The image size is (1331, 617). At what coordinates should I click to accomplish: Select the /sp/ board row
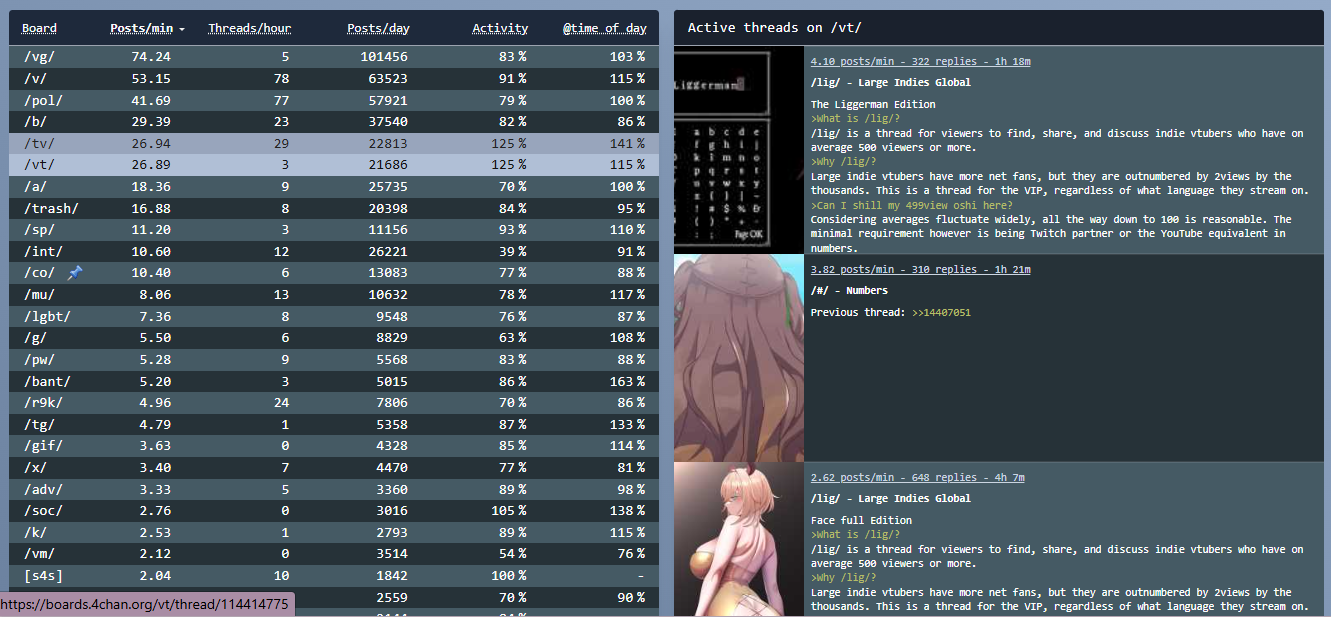pos(334,230)
